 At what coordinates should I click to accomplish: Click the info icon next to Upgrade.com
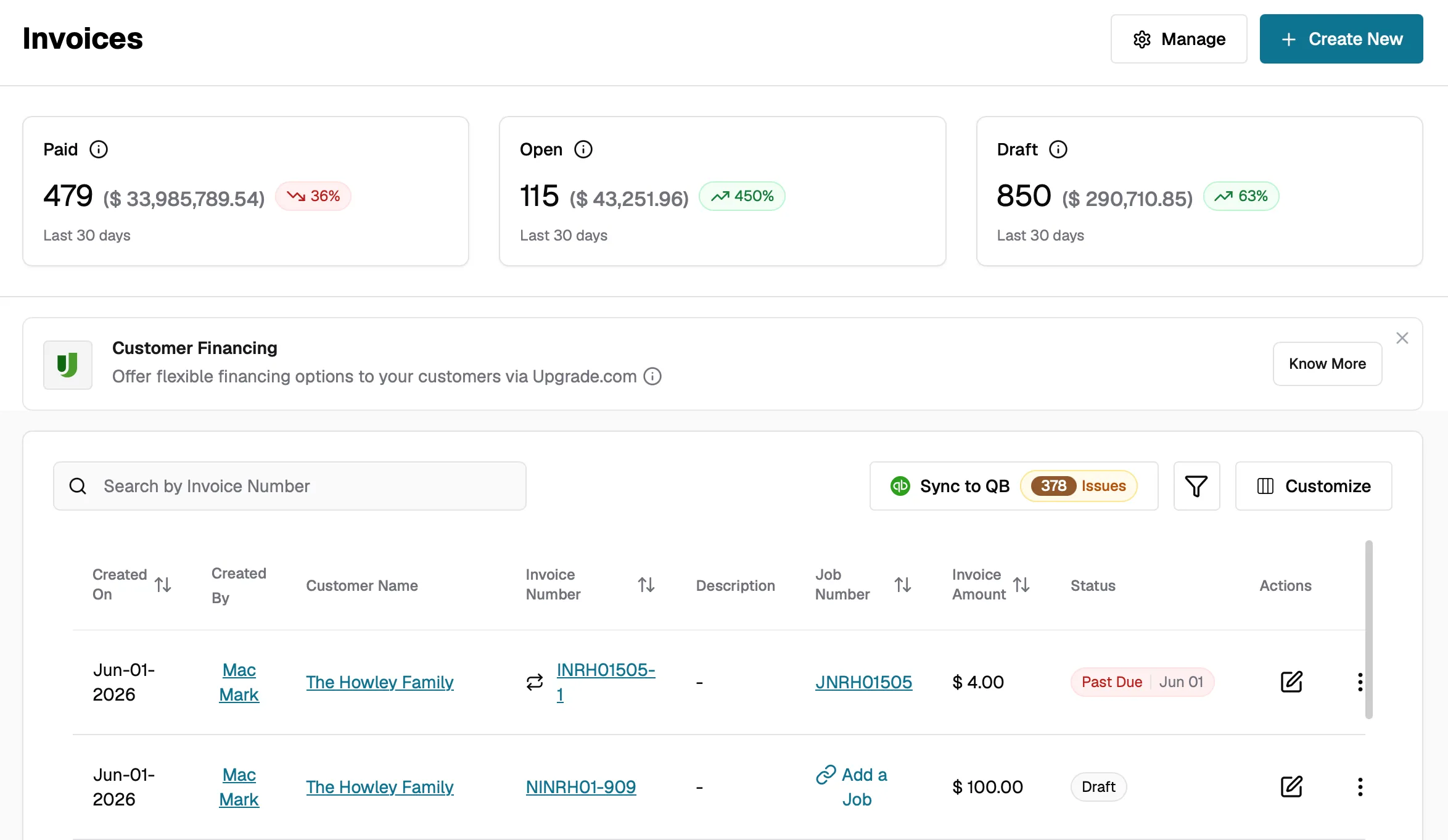(x=652, y=376)
